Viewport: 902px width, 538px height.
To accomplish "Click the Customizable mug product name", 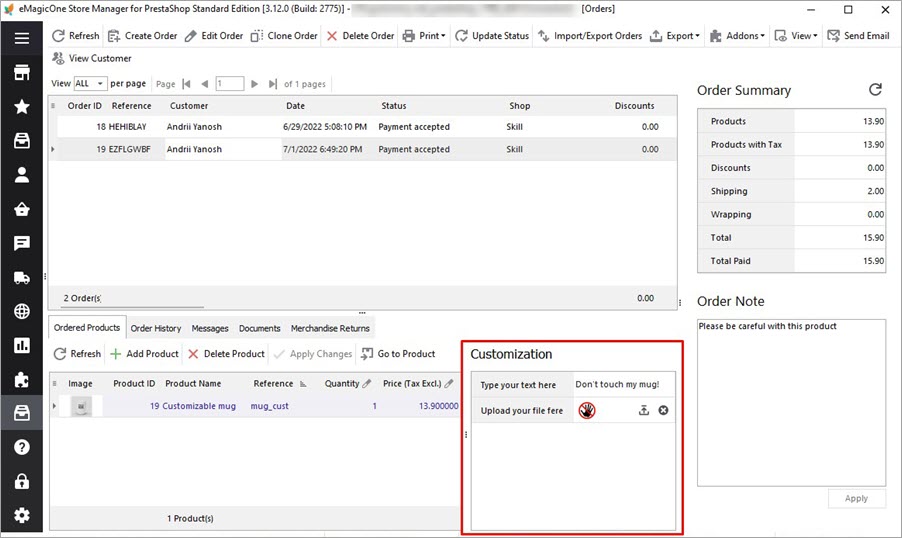I will click(x=199, y=406).
